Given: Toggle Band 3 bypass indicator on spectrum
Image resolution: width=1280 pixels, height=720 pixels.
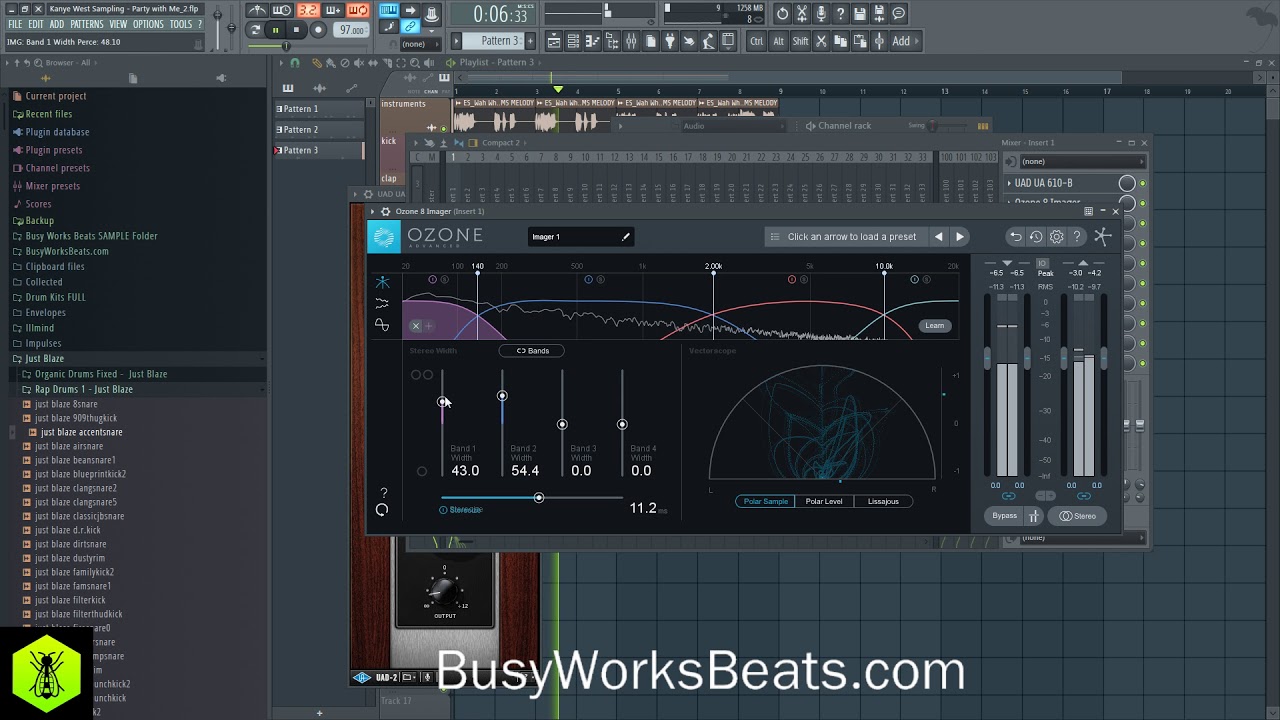Looking at the screenshot, I should tap(792, 280).
